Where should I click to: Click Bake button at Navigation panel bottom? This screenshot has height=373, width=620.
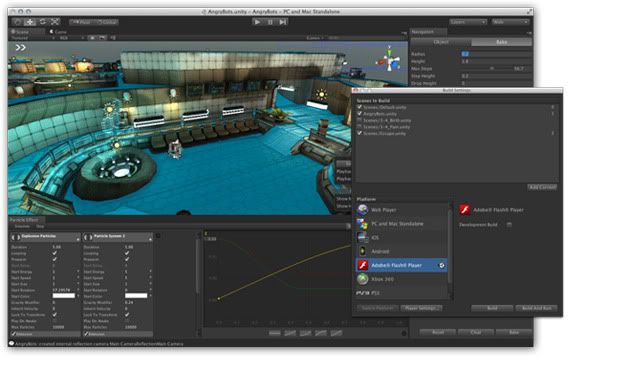point(514,332)
